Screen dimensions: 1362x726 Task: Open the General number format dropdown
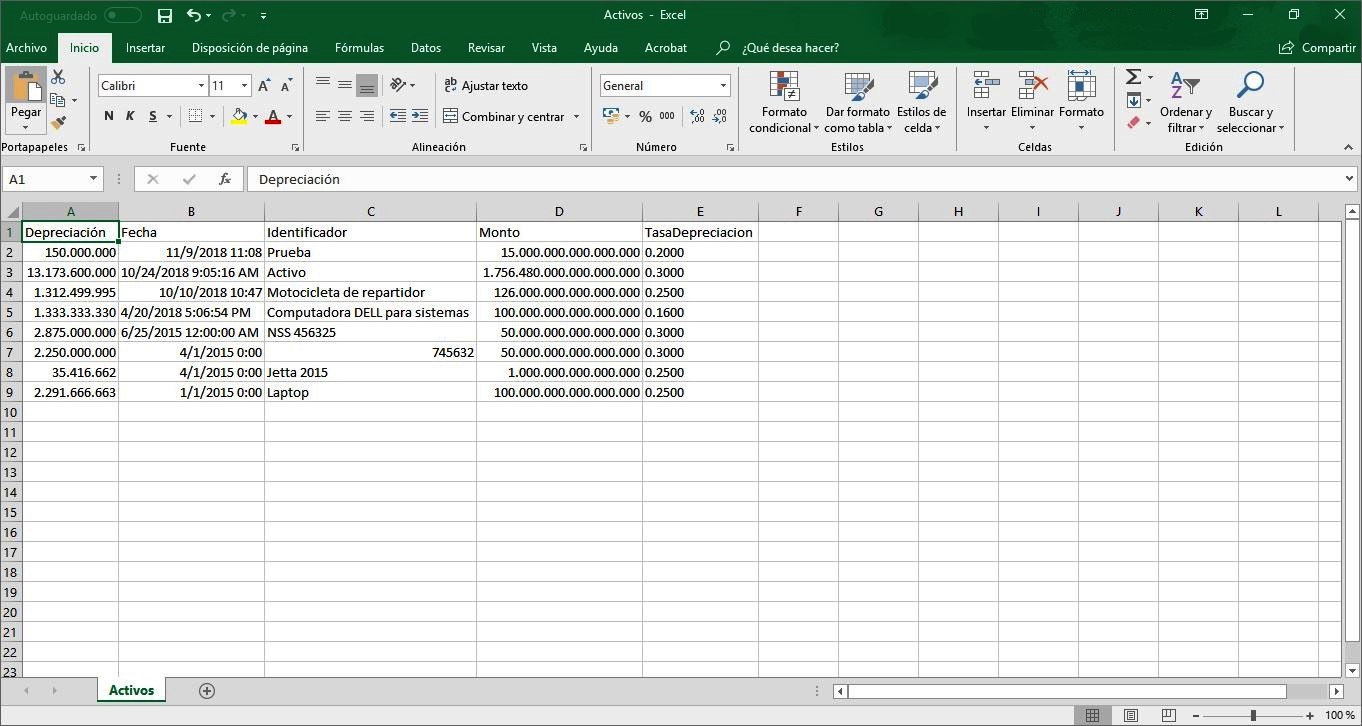click(723, 86)
